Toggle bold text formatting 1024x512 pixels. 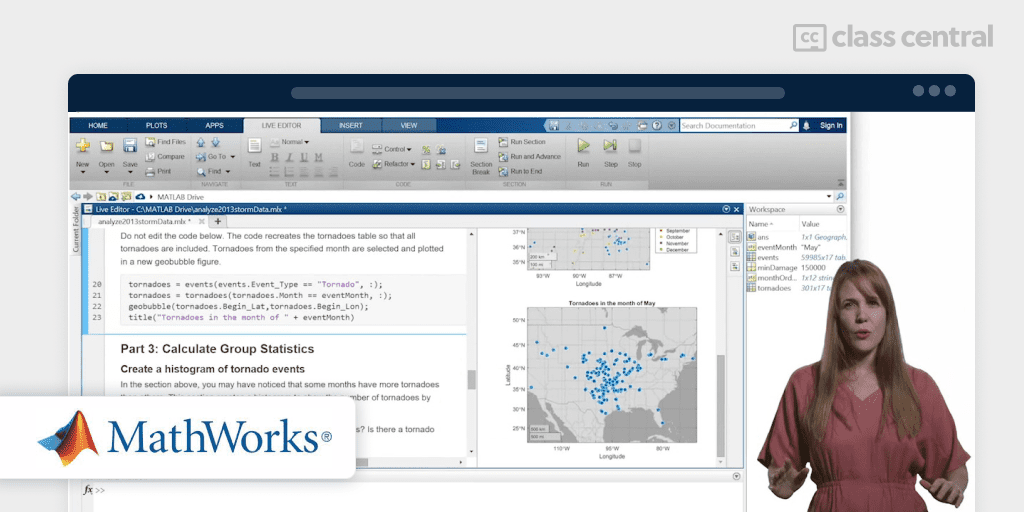click(x=275, y=157)
